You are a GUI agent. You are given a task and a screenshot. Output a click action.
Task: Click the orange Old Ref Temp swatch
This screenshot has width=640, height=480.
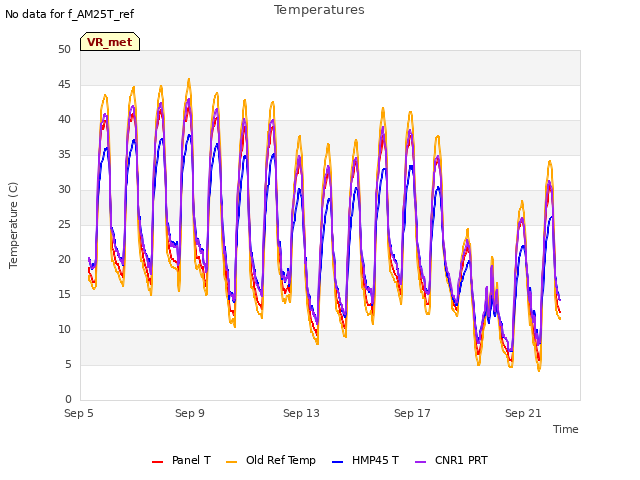(231, 462)
